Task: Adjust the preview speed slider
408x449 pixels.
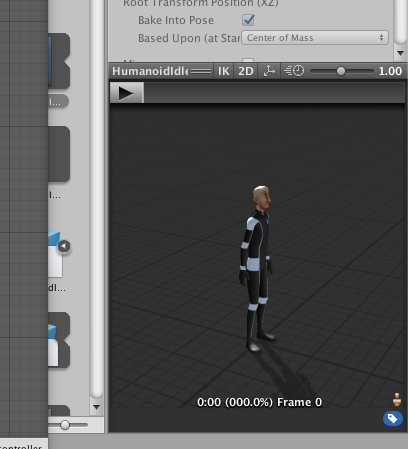Action: (x=341, y=71)
